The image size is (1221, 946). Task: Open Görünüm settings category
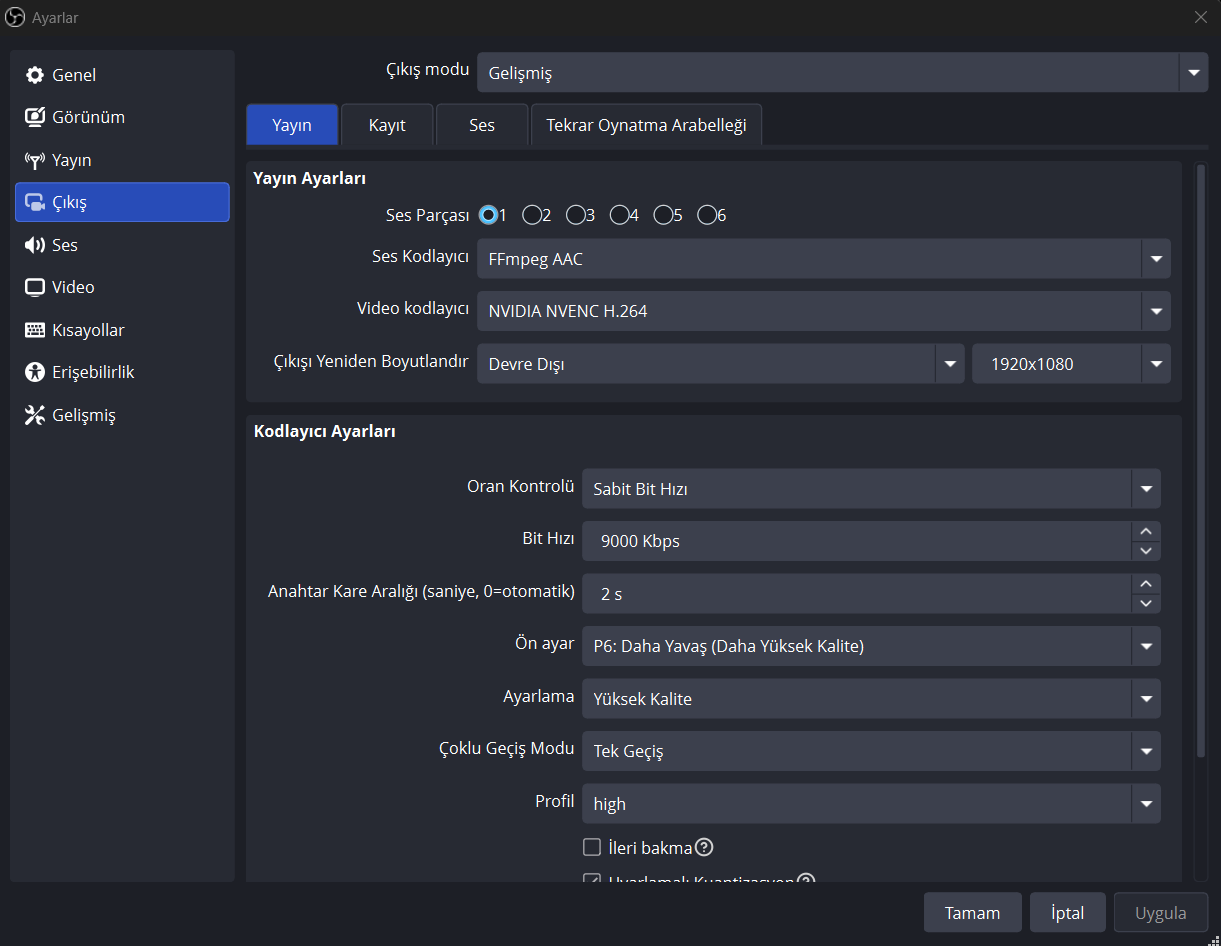(122, 117)
